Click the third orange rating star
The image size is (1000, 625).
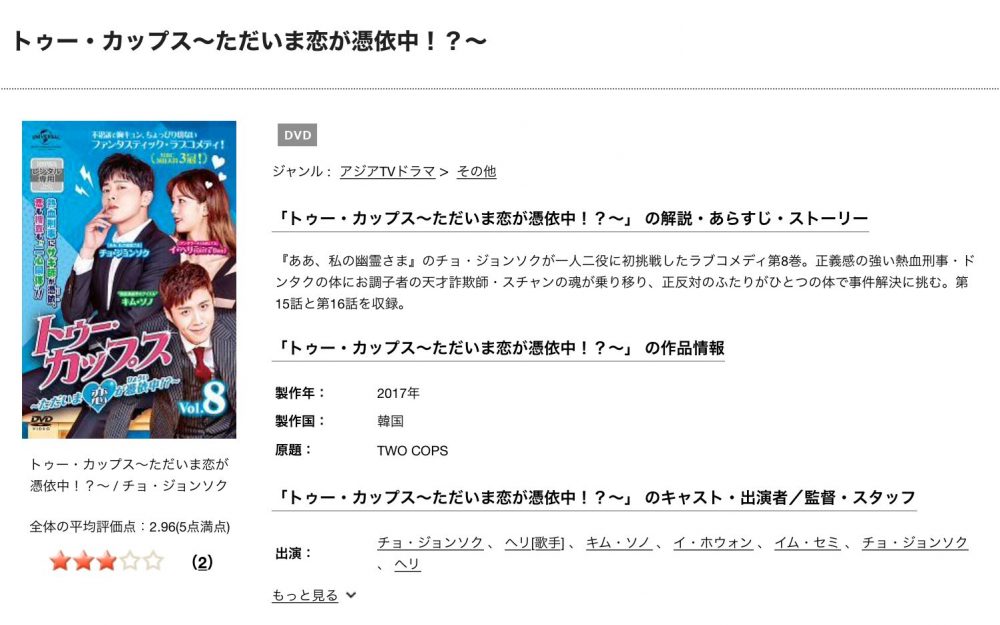tap(107, 561)
